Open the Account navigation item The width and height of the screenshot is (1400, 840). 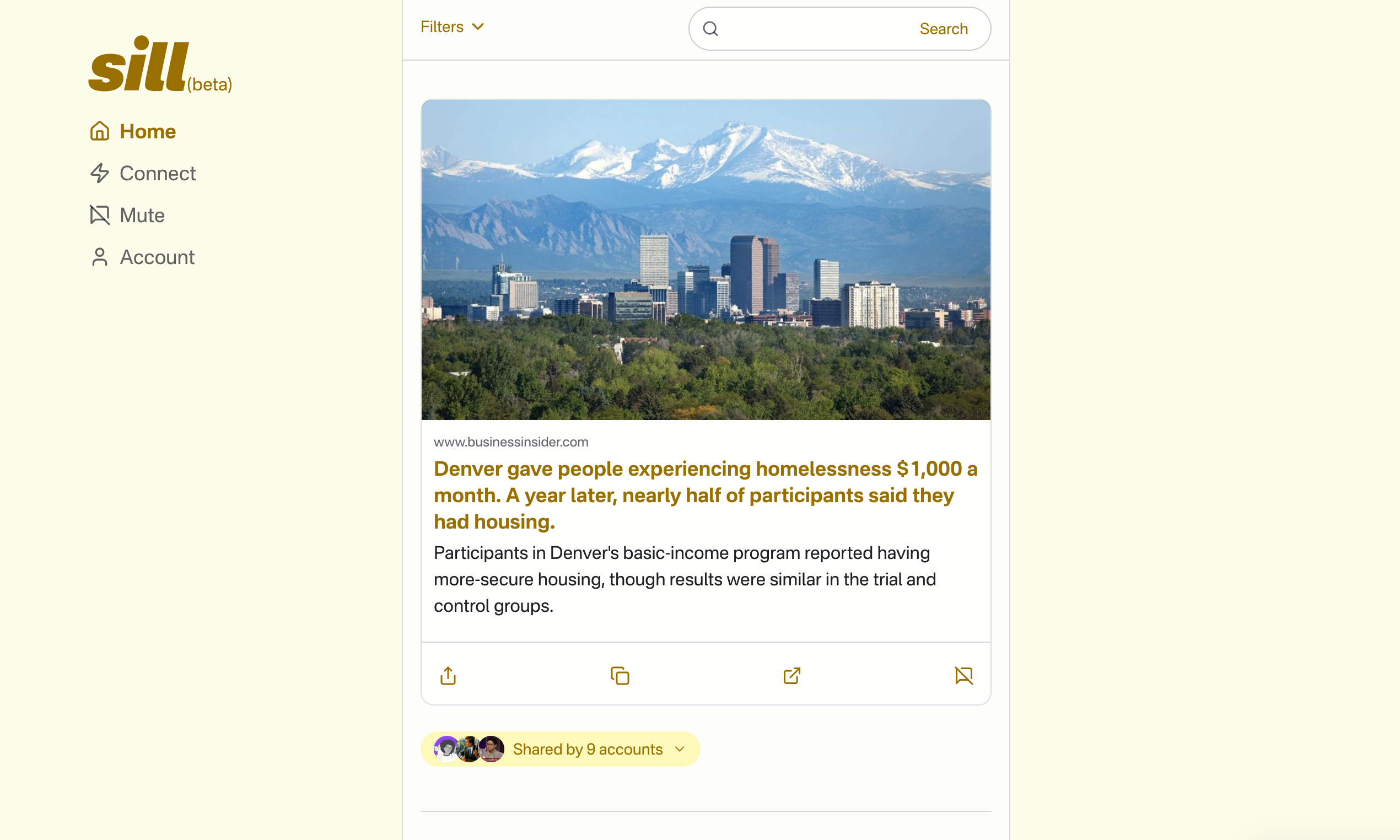point(157,256)
